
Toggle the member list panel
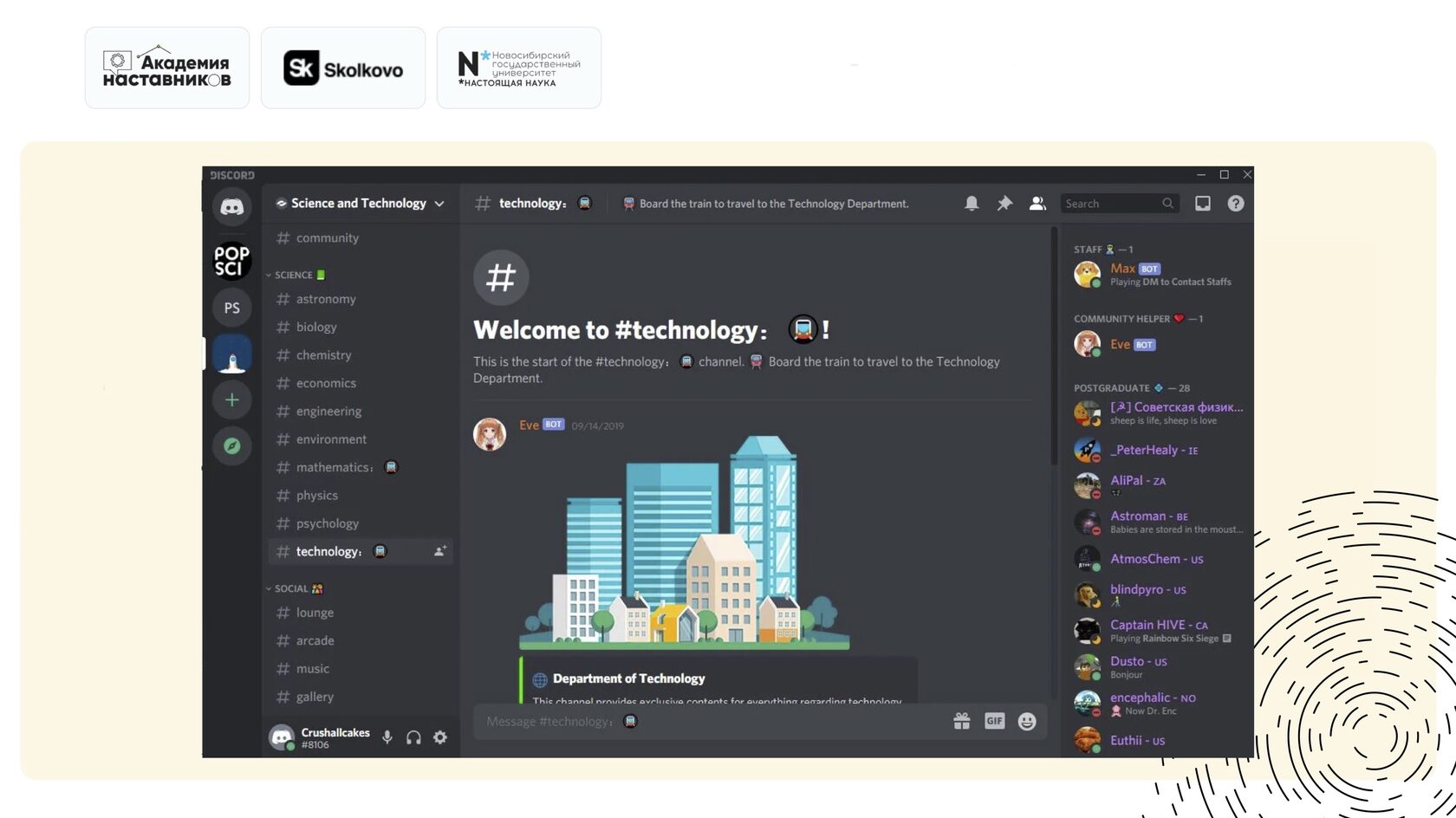(1037, 204)
